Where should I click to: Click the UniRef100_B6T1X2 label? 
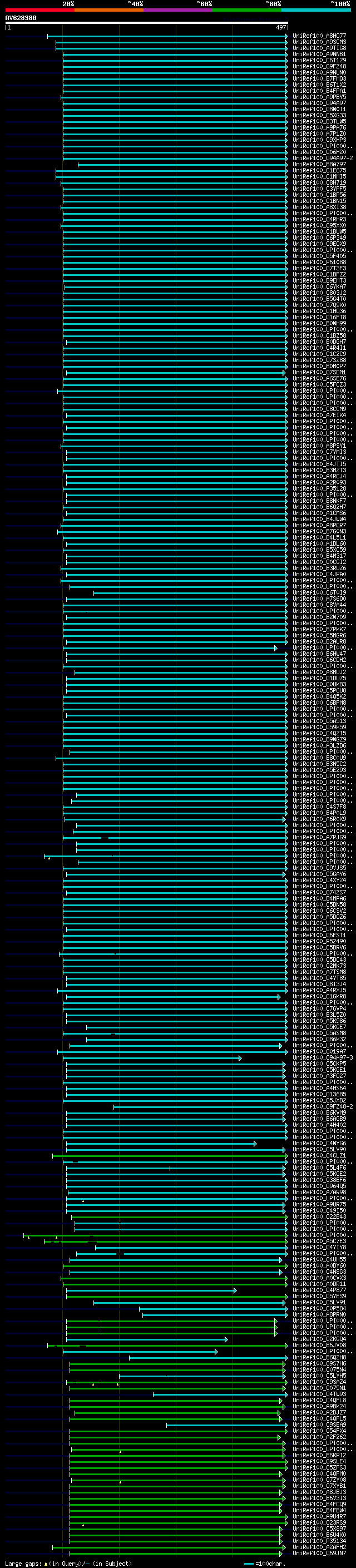pyautogui.click(x=319, y=85)
